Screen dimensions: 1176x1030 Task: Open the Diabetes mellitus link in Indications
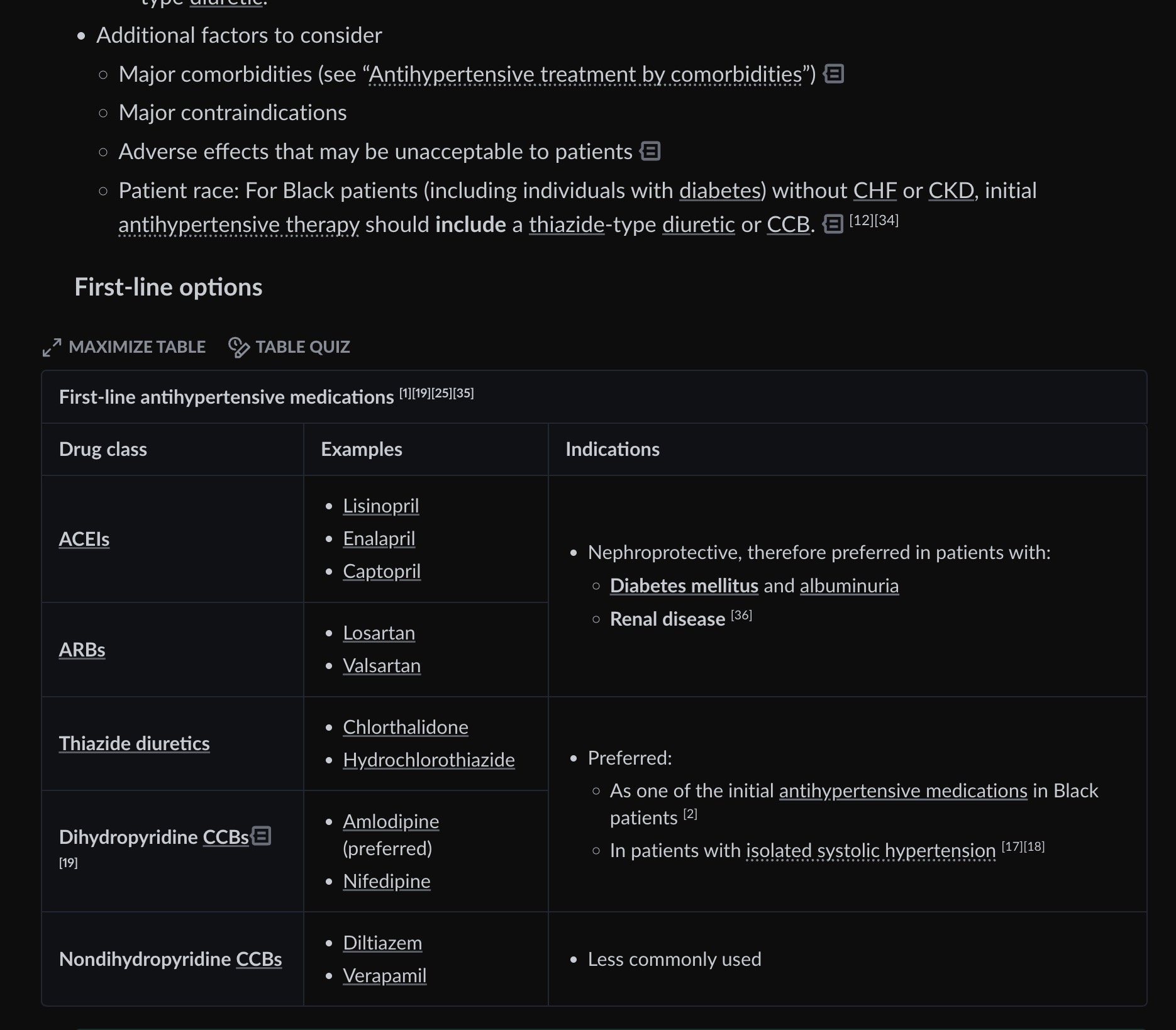pos(684,586)
